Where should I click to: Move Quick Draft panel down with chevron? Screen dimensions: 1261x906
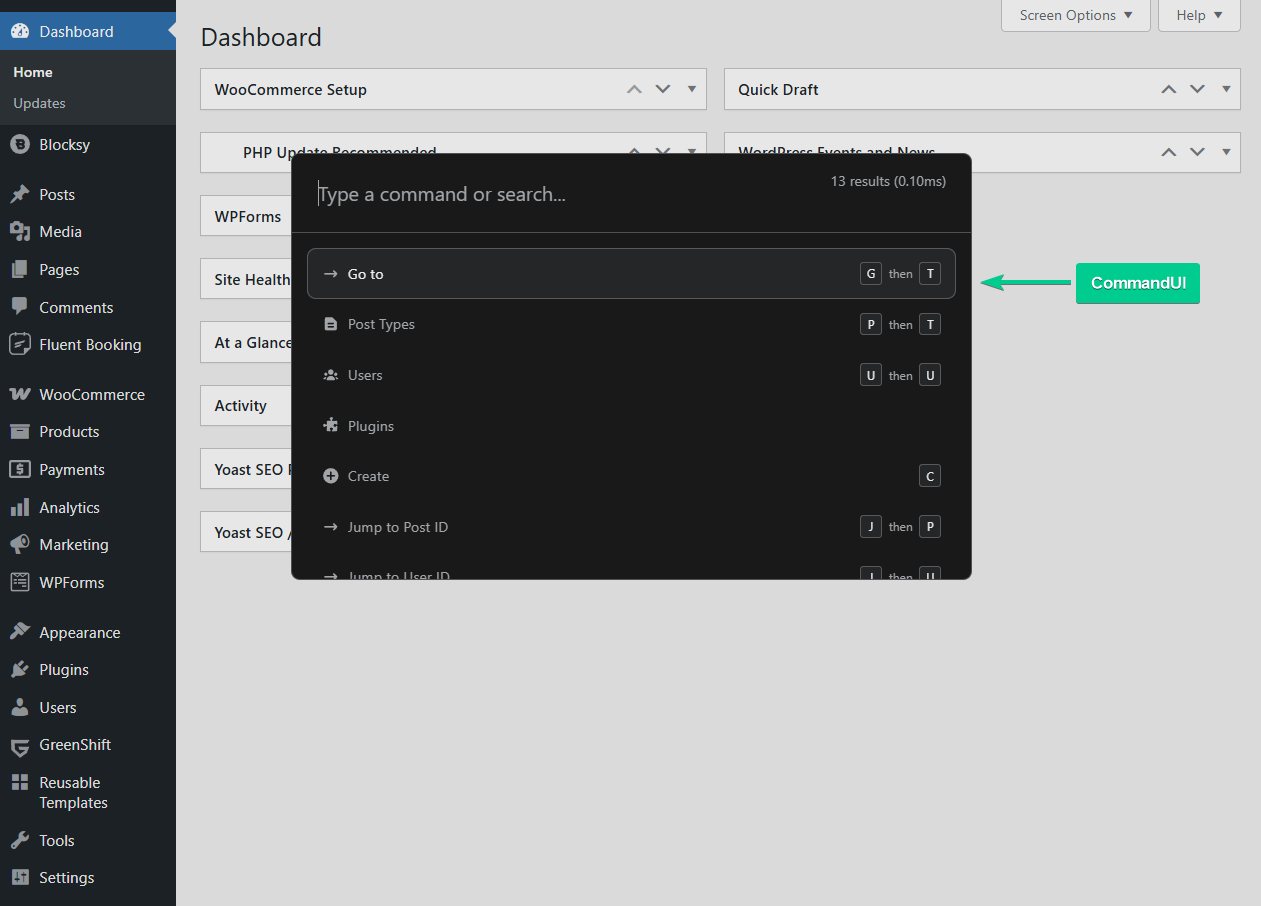tap(1197, 89)
